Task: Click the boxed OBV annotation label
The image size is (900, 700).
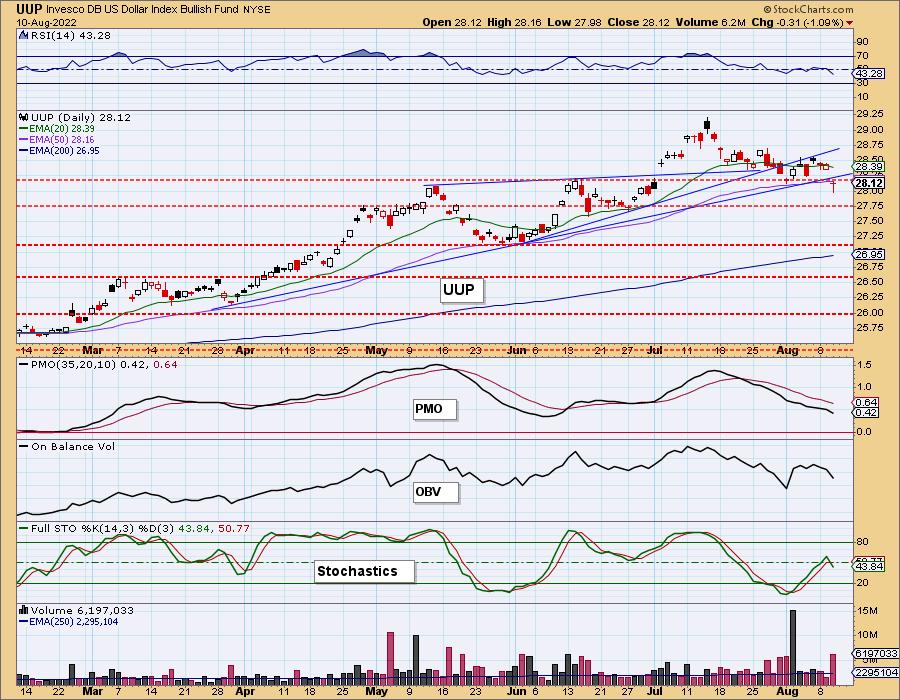Action: [x=436, y=492]
